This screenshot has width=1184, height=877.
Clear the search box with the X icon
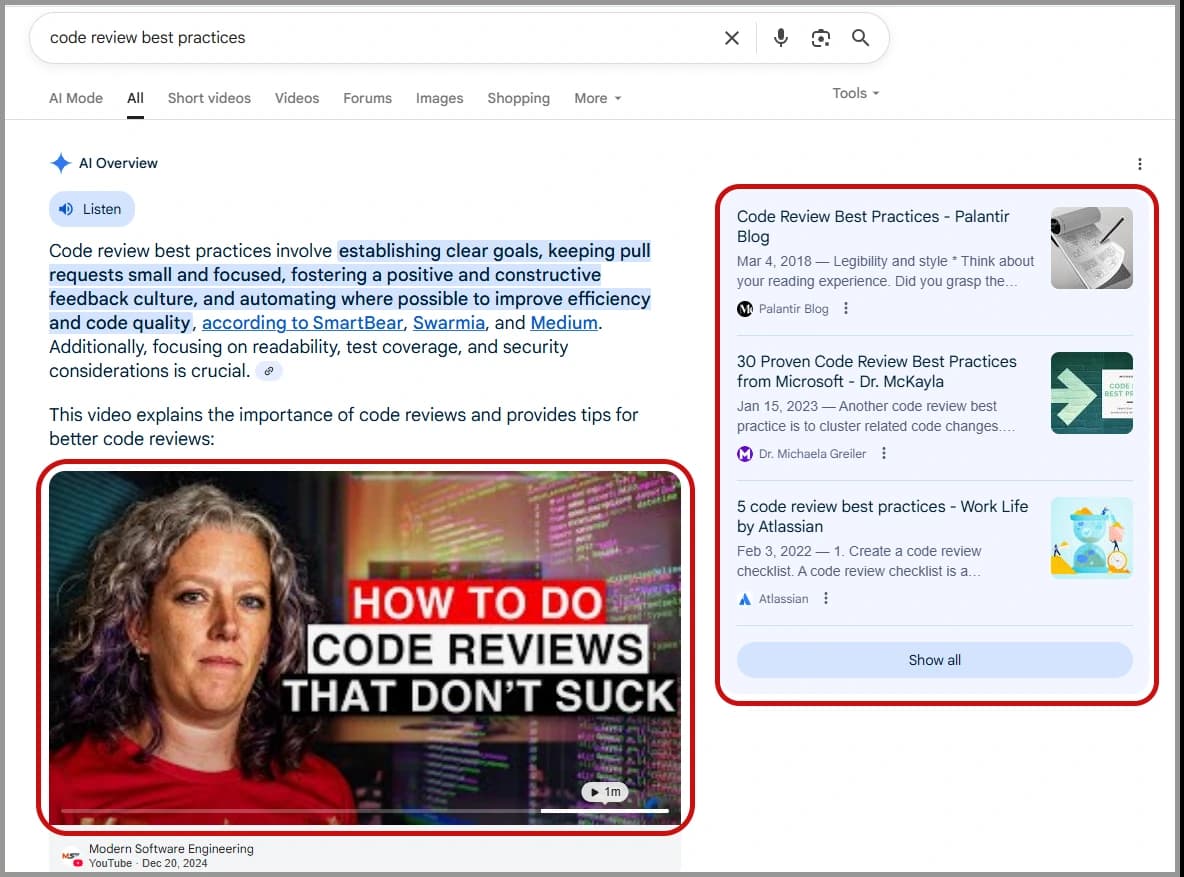(732, 38)
